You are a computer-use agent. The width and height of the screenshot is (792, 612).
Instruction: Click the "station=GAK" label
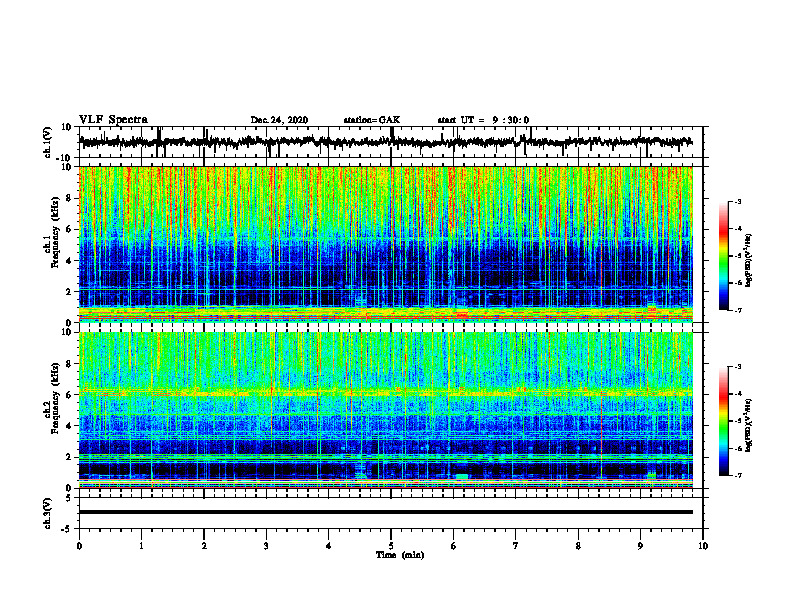coord(372,120)
